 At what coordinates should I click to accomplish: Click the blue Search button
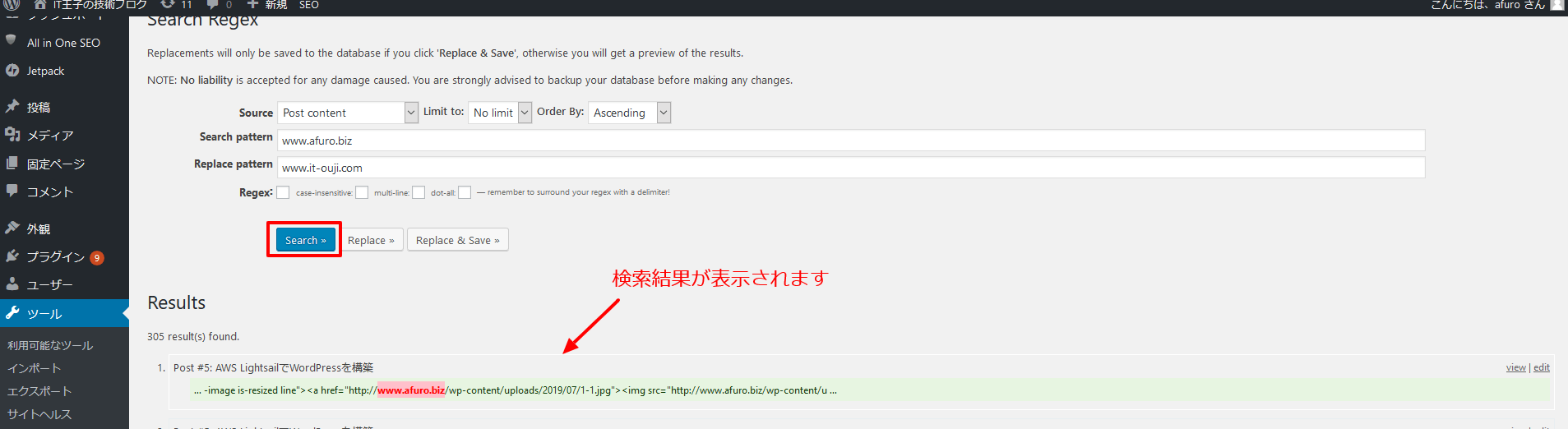coord(305,240)
